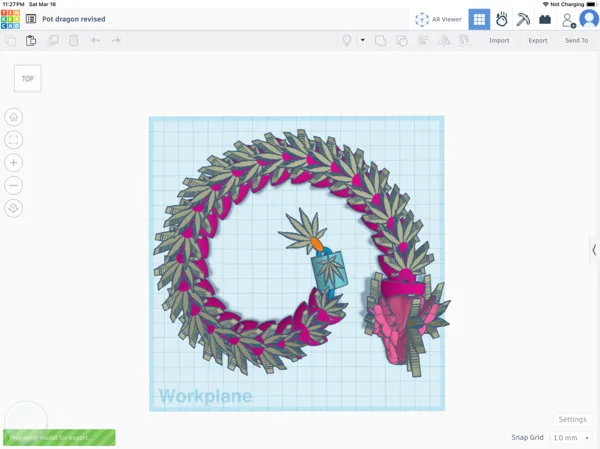600x449 pixels.
Task: Click the Export button
Action: [x=538, y=40]
